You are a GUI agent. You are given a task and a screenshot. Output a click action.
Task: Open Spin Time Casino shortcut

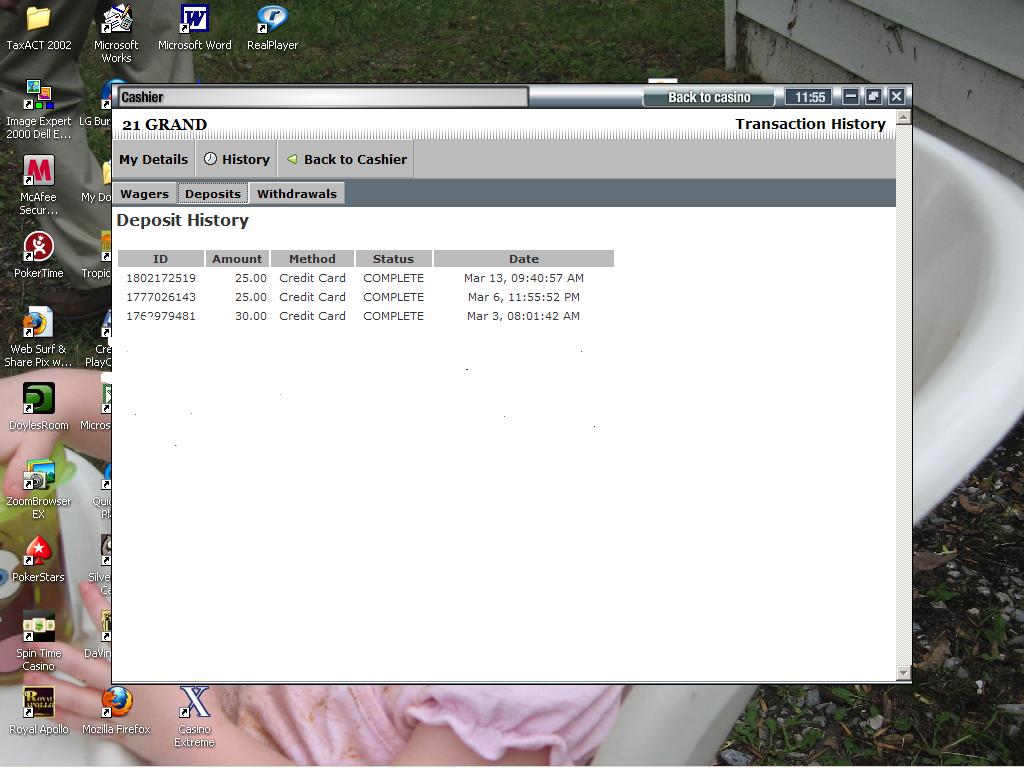[38, 641]
